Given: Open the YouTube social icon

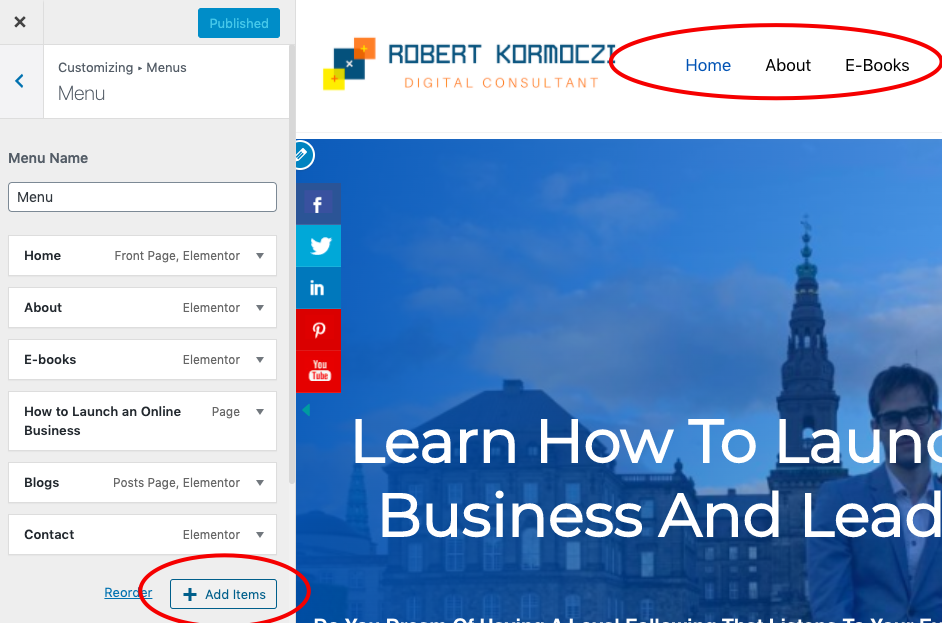Looking at the screenshot, I should (x=318, y=371).
